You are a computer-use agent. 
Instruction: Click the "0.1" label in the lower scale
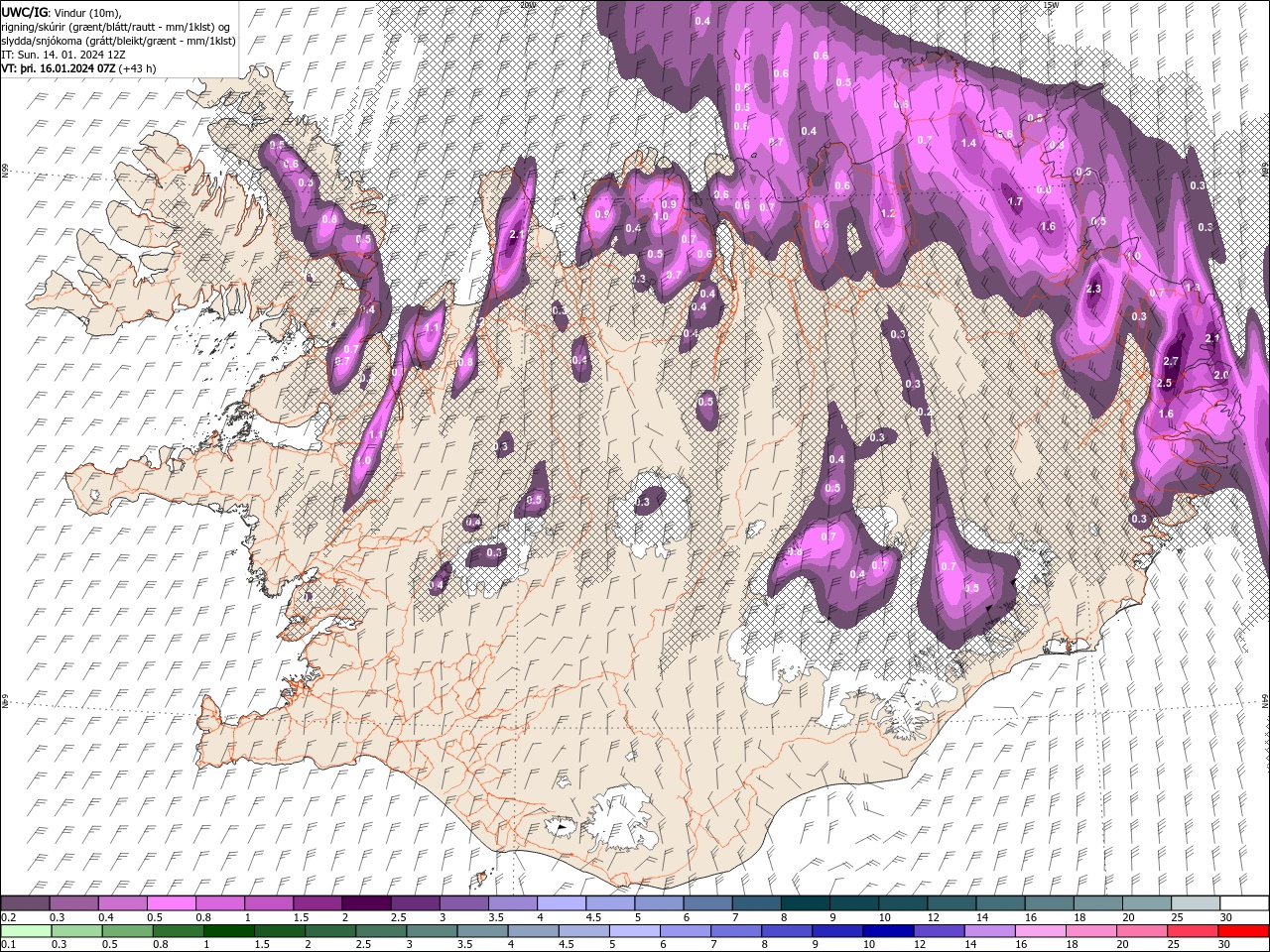tap(8, 945)
